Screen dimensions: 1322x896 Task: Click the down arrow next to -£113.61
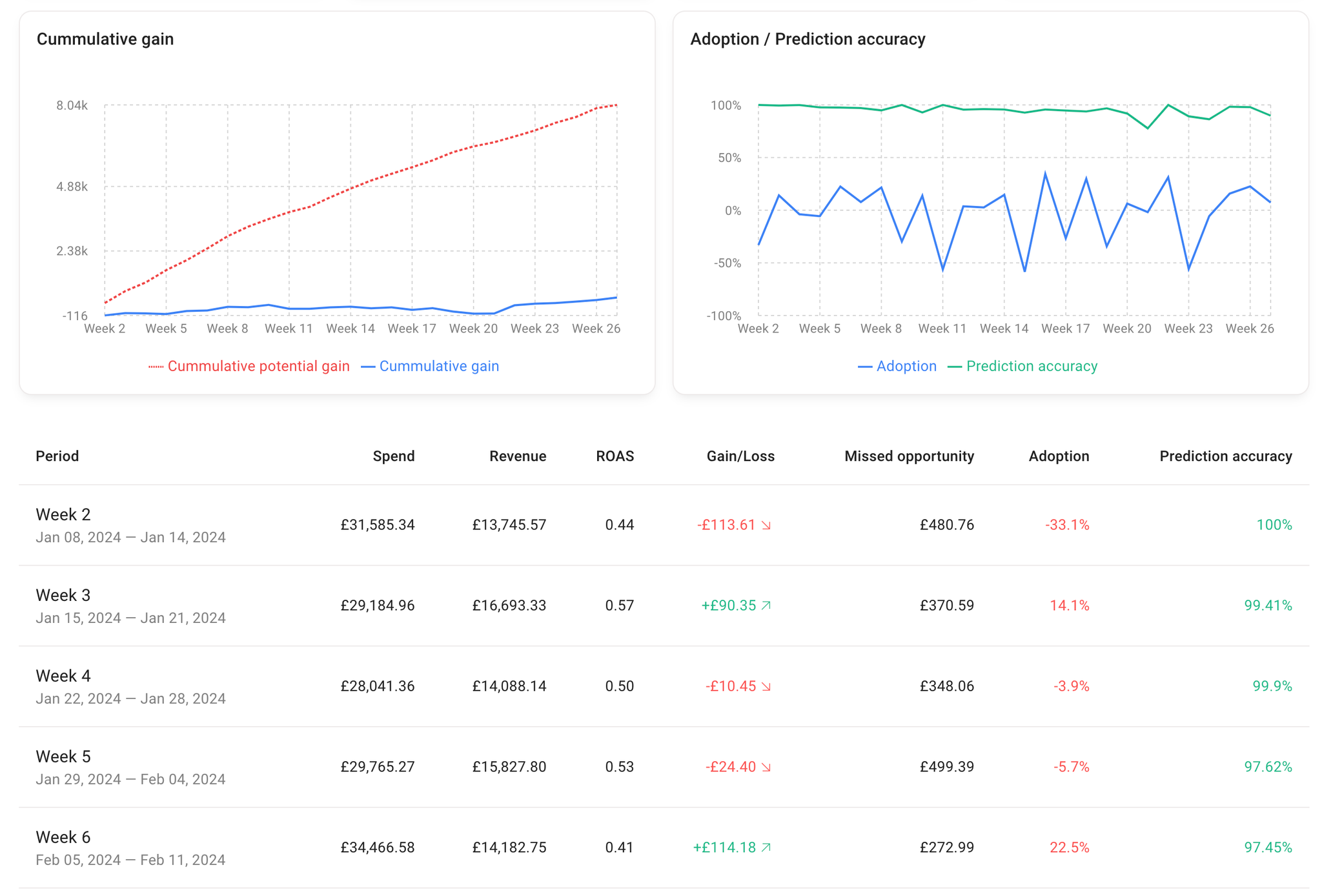click(766, 525)
